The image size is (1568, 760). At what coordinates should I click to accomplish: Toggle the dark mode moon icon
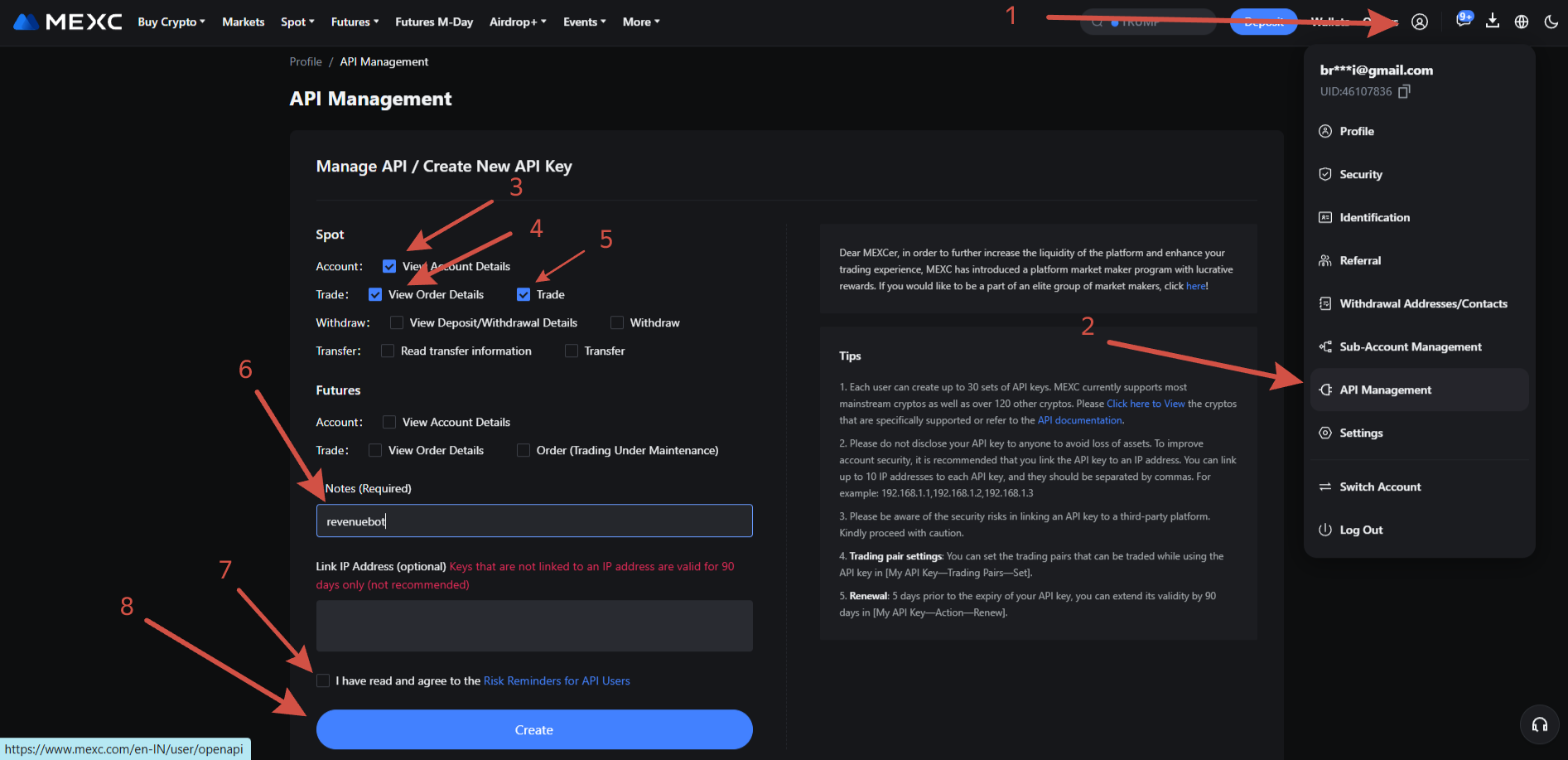click(1551, 22)
